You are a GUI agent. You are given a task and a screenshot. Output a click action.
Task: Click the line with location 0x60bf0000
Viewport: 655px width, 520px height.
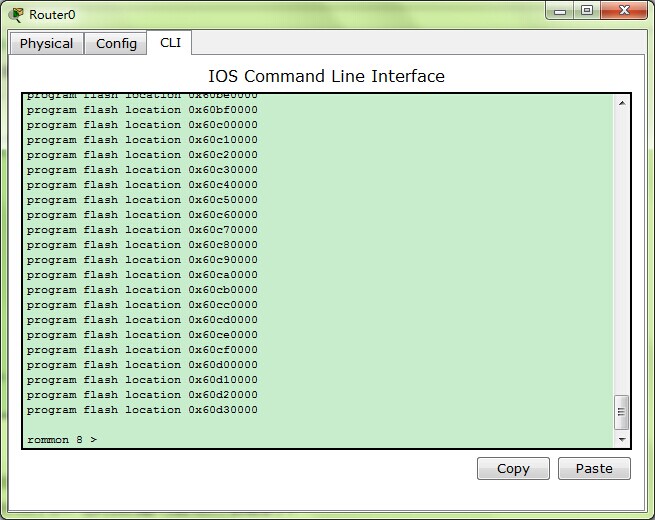click(142, 110)
